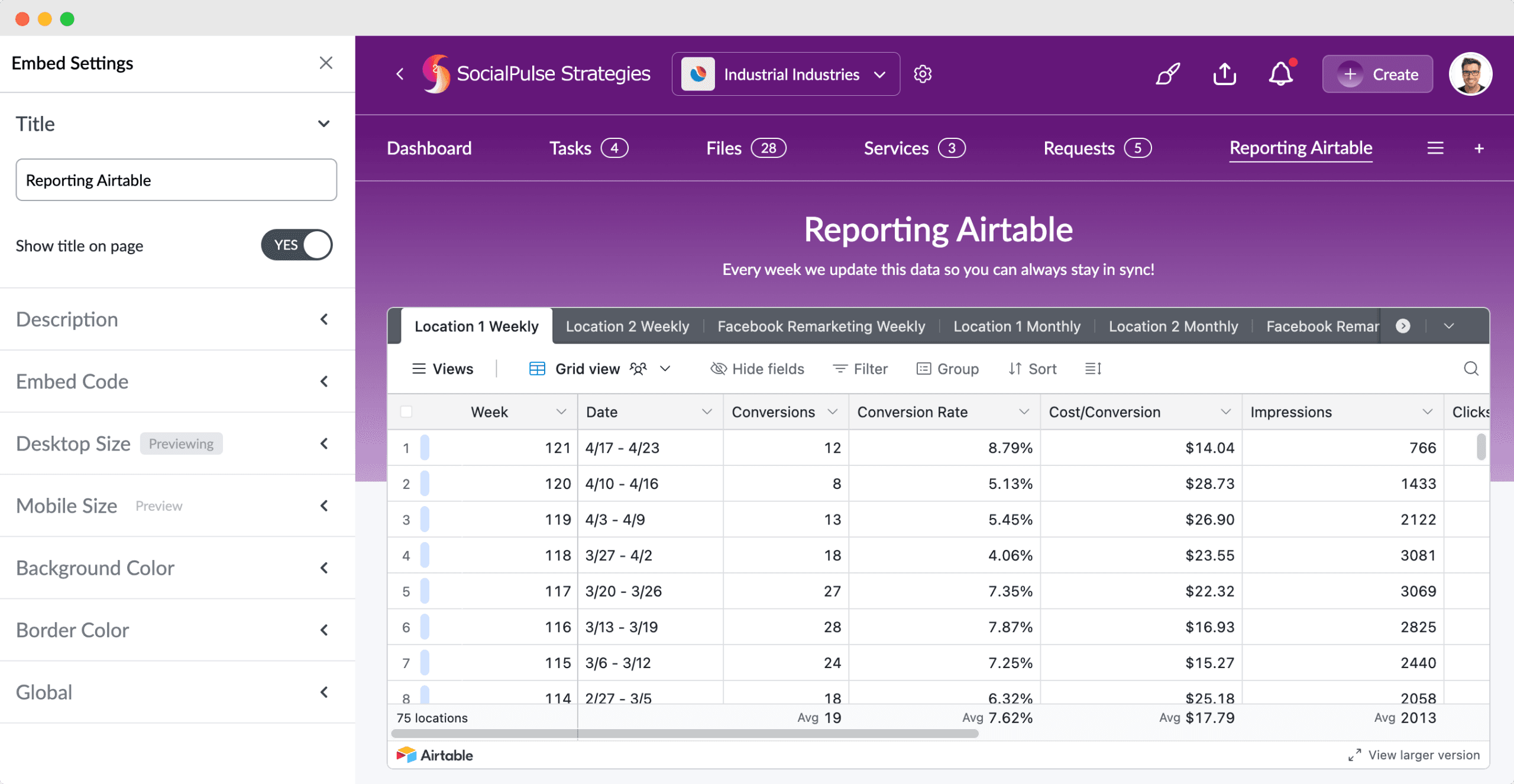This screenshot has width=1514, height=784.
Task: Switch to Location 2 Weekly view
Action: tap(627, 326)
